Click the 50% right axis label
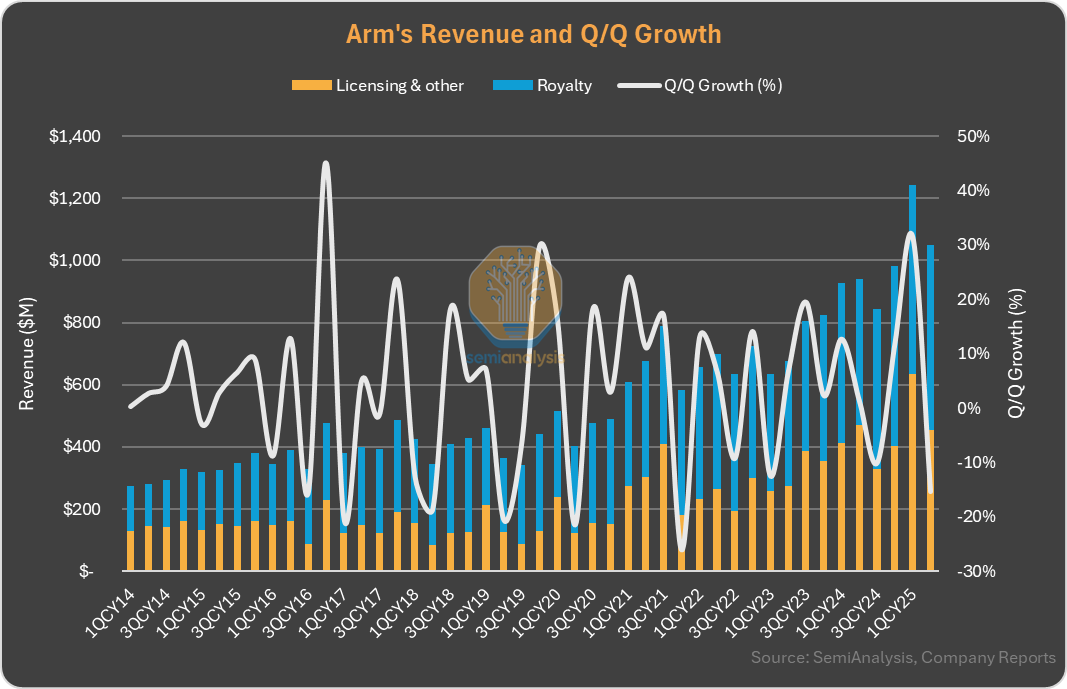Viewport: 1067px width, 689px height. pyautogui.click(x=973, y=136)
